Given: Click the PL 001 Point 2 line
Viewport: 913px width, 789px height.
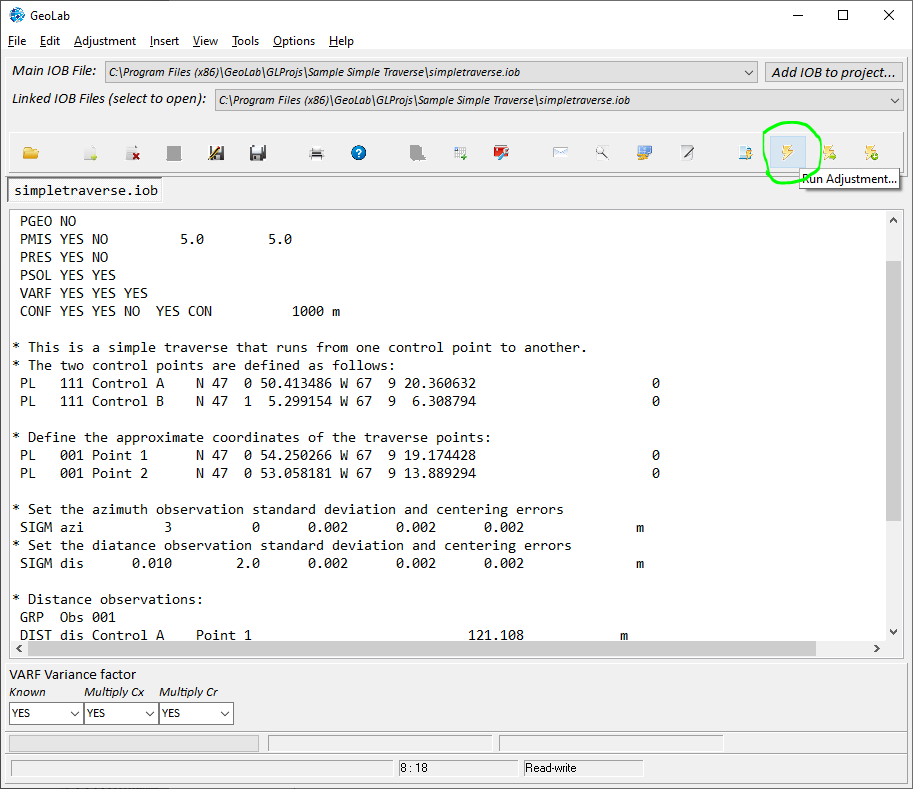Looking at the screenshot, I should pyautogui.click(x=339, y=473).
